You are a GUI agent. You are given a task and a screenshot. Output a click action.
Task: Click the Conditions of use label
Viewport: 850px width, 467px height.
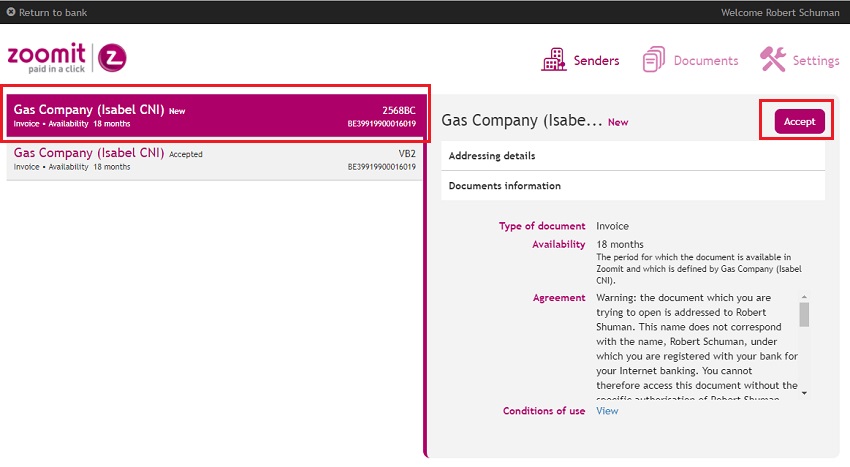[544, 411]
